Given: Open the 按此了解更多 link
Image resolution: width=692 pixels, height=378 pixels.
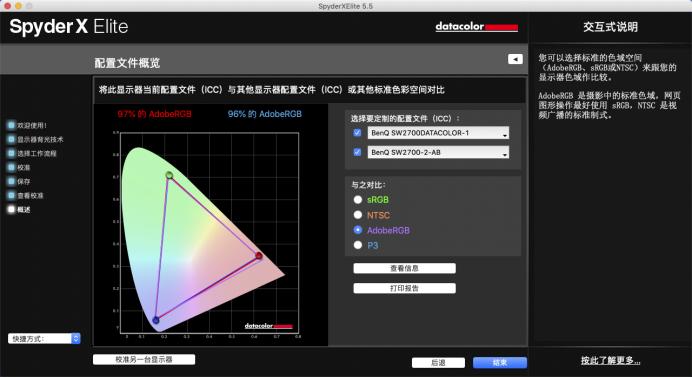Looking at the screenshot, I should [x=610, y=360].
